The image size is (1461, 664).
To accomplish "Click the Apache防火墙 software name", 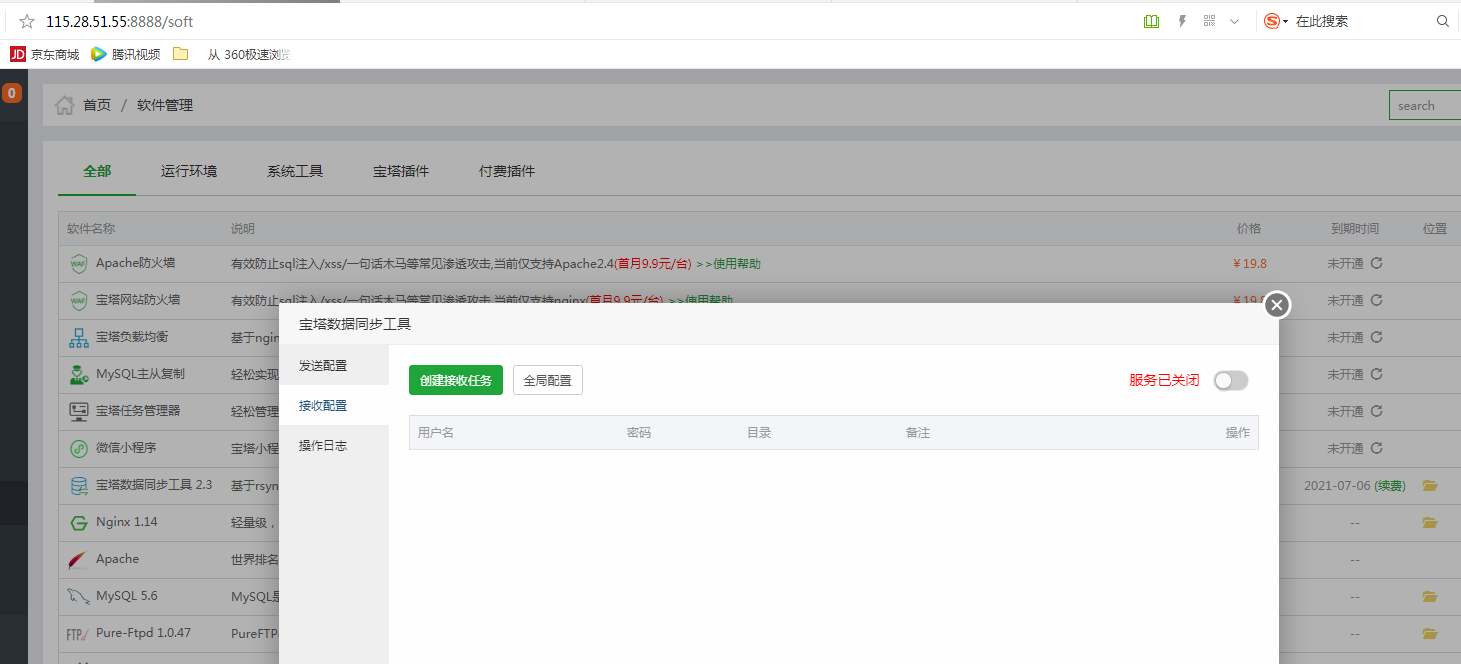I will tap(136, 263).
